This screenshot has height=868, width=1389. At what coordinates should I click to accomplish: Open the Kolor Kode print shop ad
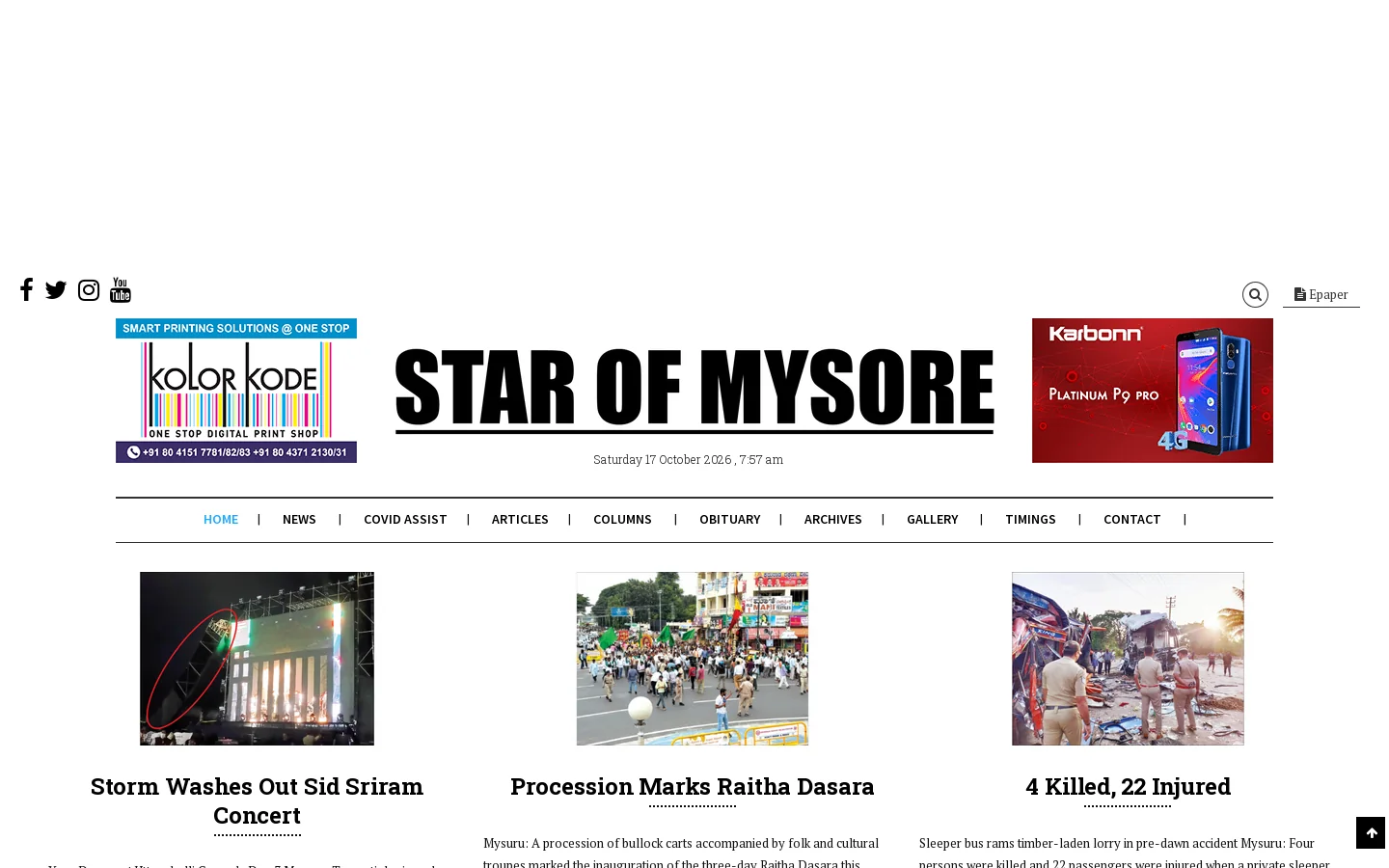[x=236, y=391]
